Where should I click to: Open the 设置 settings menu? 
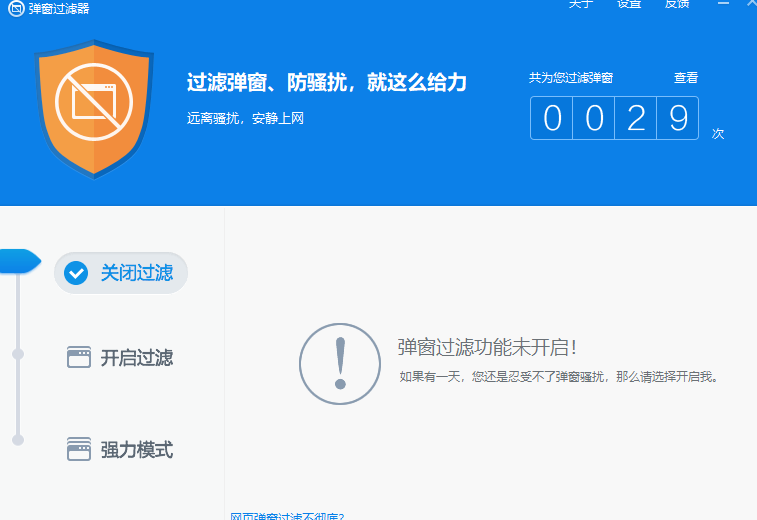[x=629, y=4]
